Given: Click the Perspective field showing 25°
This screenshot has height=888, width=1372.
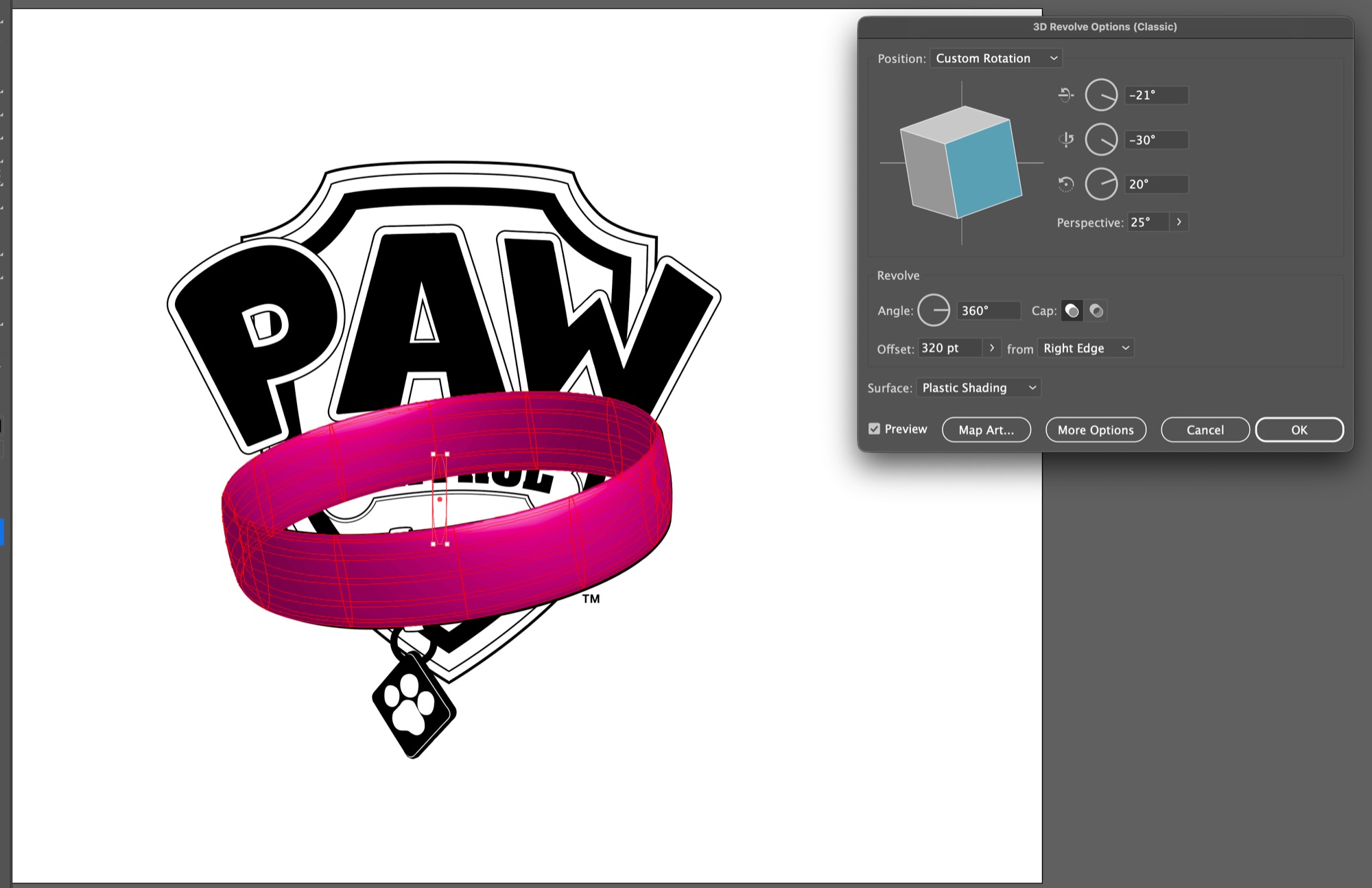Looking at the screenshot, I should 1148,222.
